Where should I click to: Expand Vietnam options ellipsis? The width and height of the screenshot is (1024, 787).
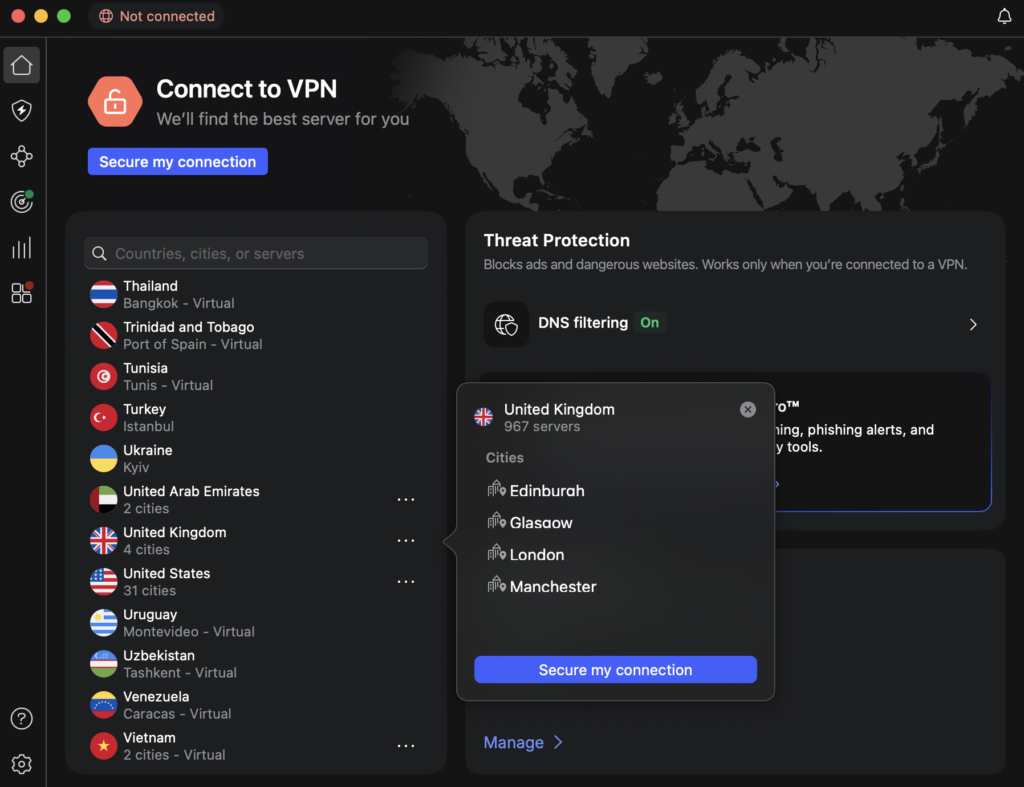point(406,746)
